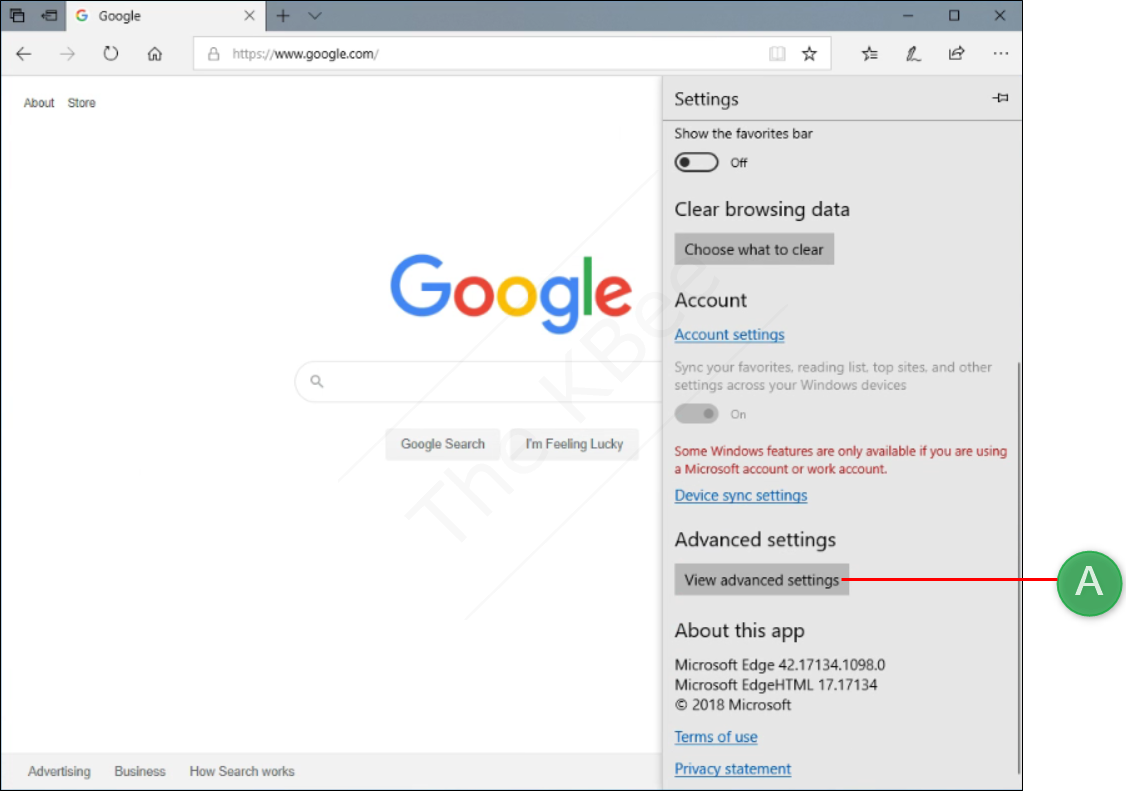Click 'Microsoft EdgeHTML 17.17134' text

776,685
